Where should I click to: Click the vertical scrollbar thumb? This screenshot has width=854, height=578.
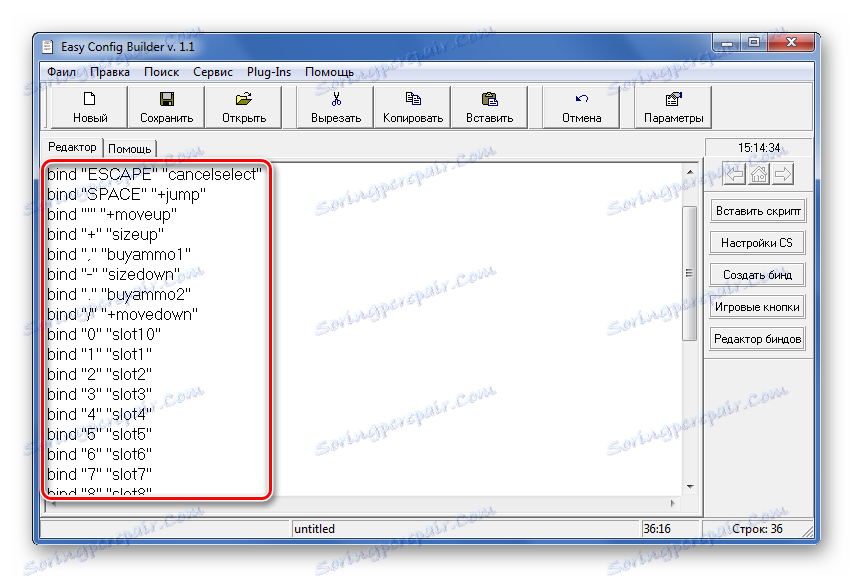pos(690,273)
